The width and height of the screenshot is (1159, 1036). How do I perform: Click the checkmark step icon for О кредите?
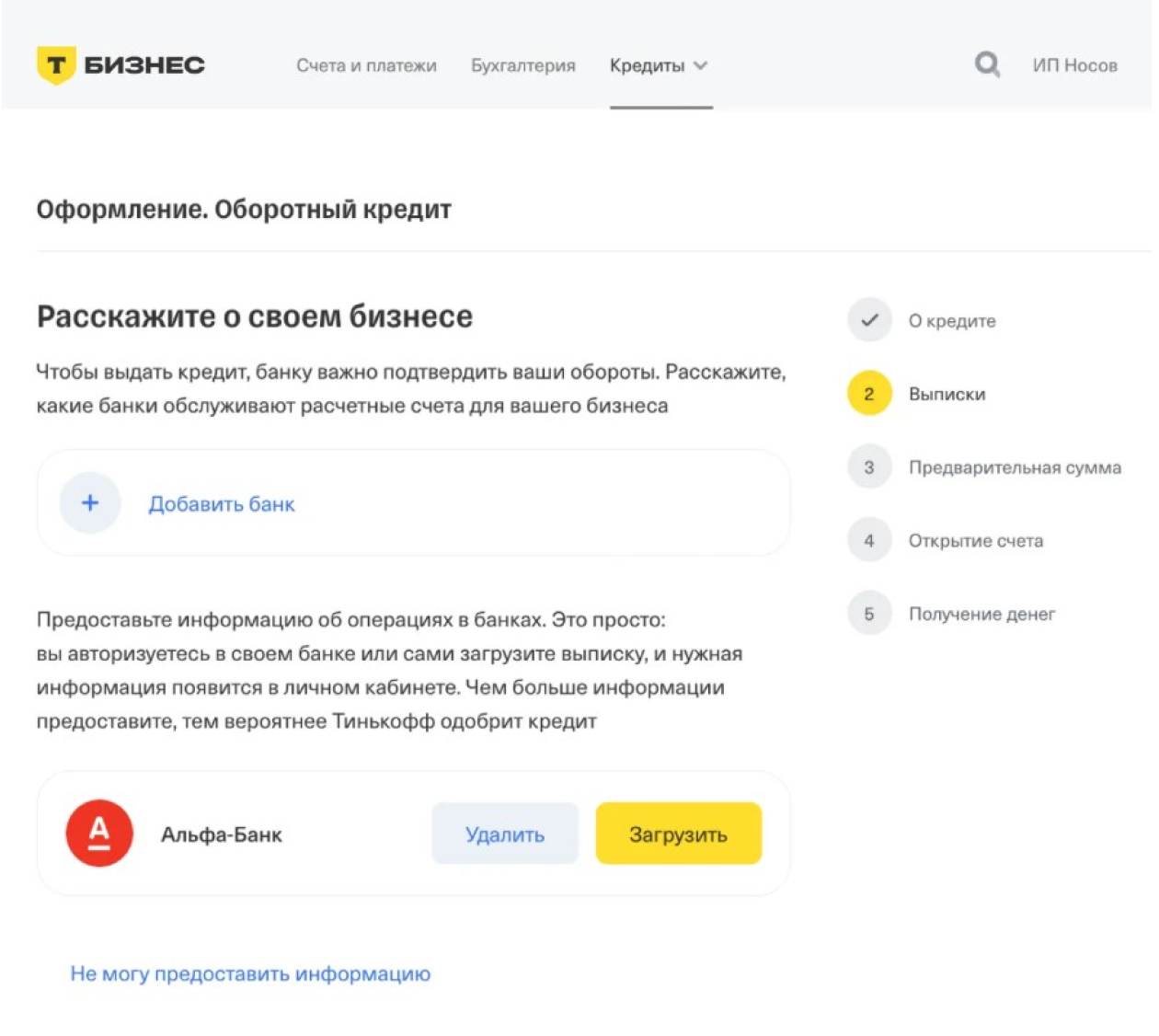click(x=869, y=320)
